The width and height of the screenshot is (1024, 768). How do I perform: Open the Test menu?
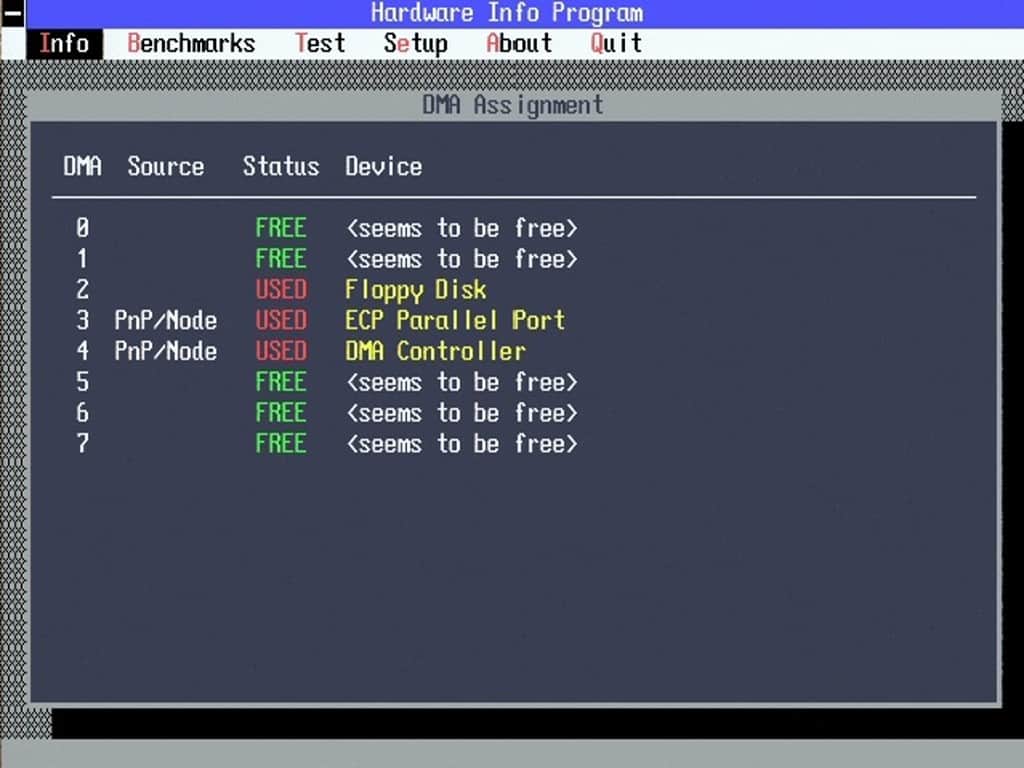click(320, 44)
